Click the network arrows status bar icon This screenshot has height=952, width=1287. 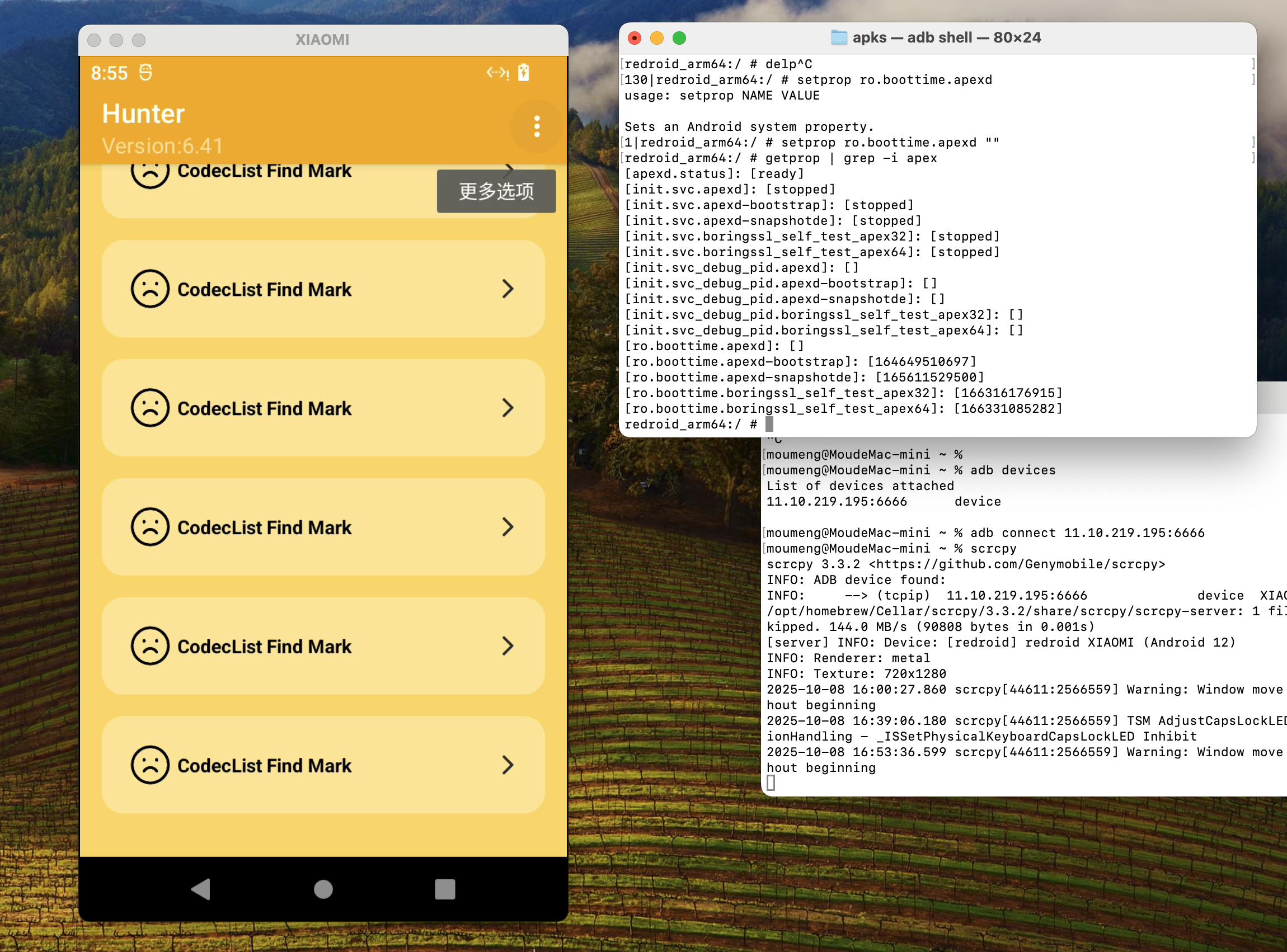497,73
